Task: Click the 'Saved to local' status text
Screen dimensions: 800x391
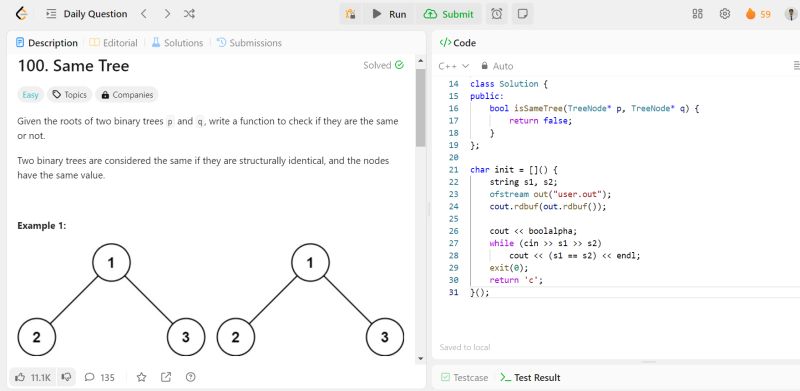Action: [465, 347]
